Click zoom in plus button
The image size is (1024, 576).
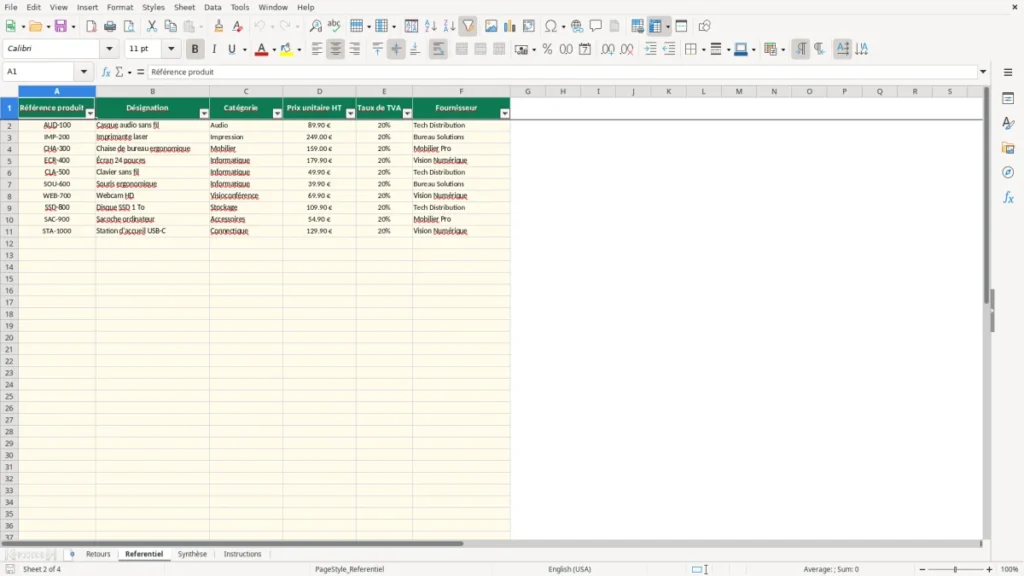pyautogui.click(x=989, y=569)
